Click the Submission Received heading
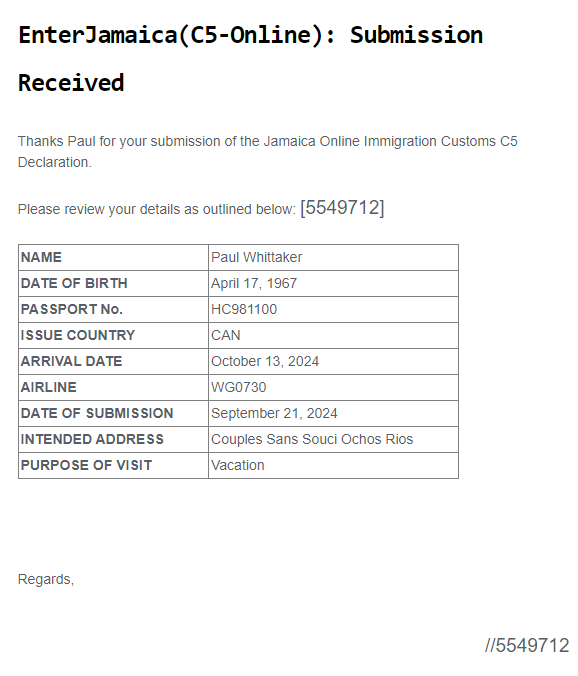 pyautogui.click(x=250, y=58)
